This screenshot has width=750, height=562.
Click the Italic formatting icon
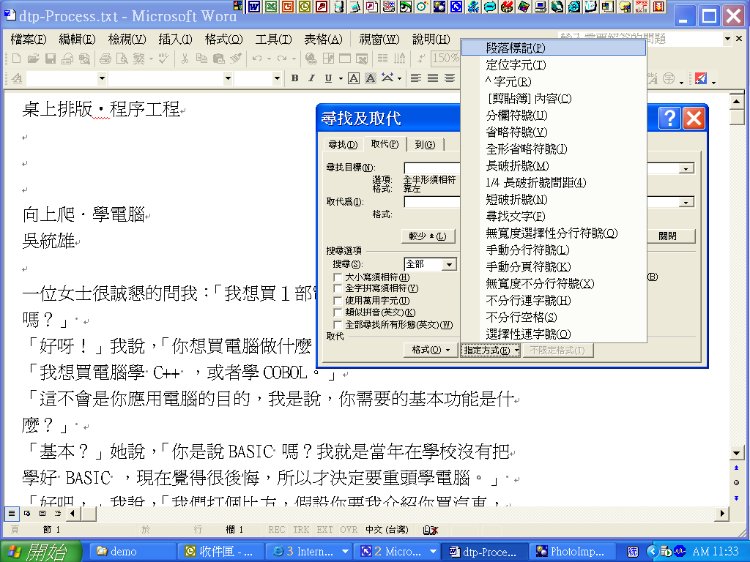click(x=311, y=79)
